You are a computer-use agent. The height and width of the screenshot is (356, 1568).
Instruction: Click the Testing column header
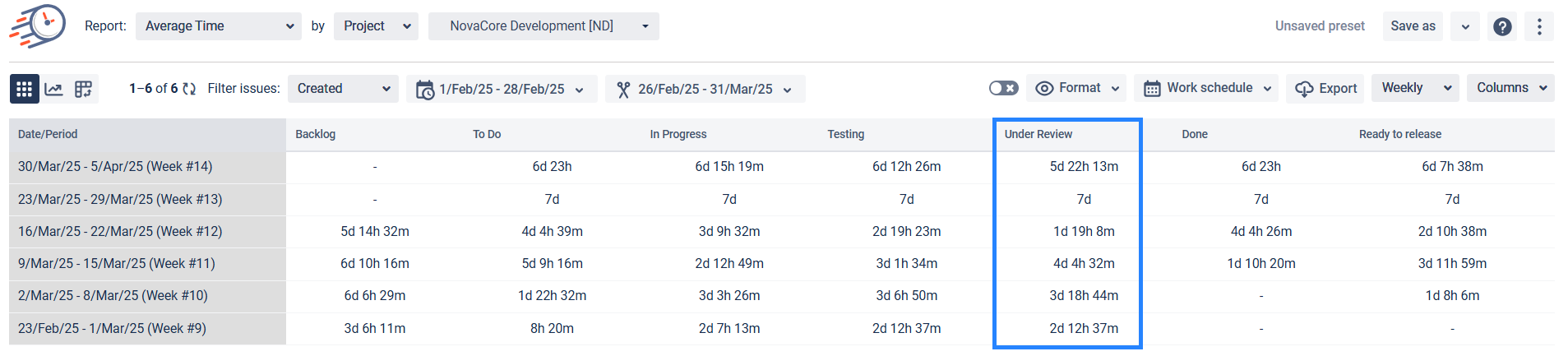coord(846,134)
